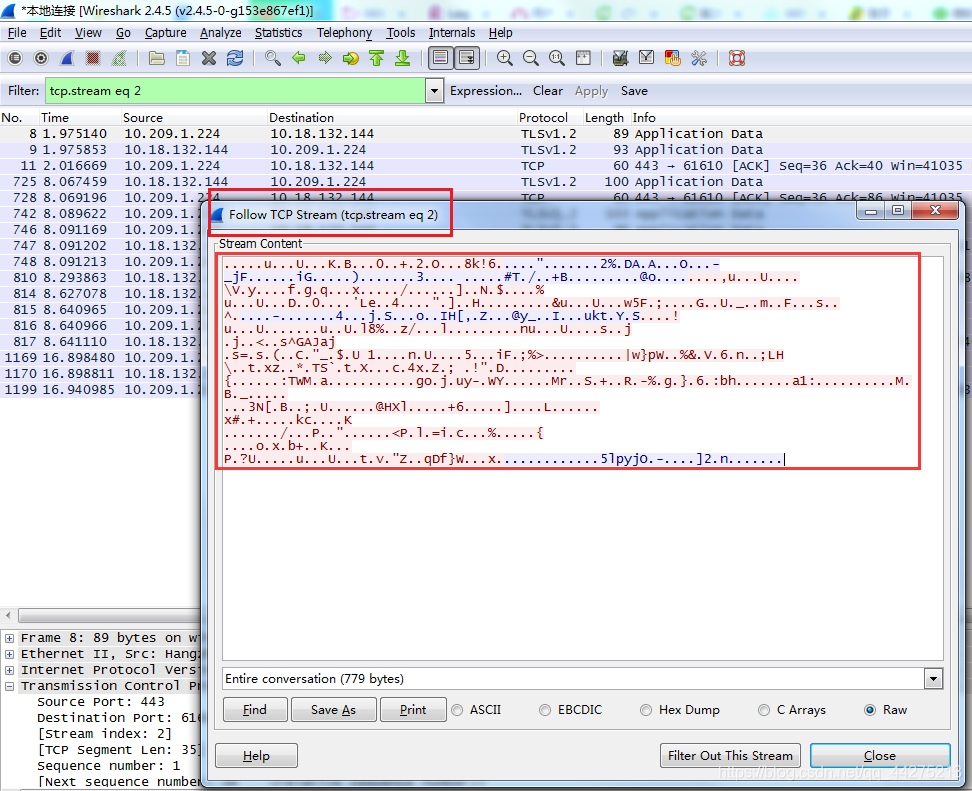Select the Source Port: 443 line

[x=100, y=702]
